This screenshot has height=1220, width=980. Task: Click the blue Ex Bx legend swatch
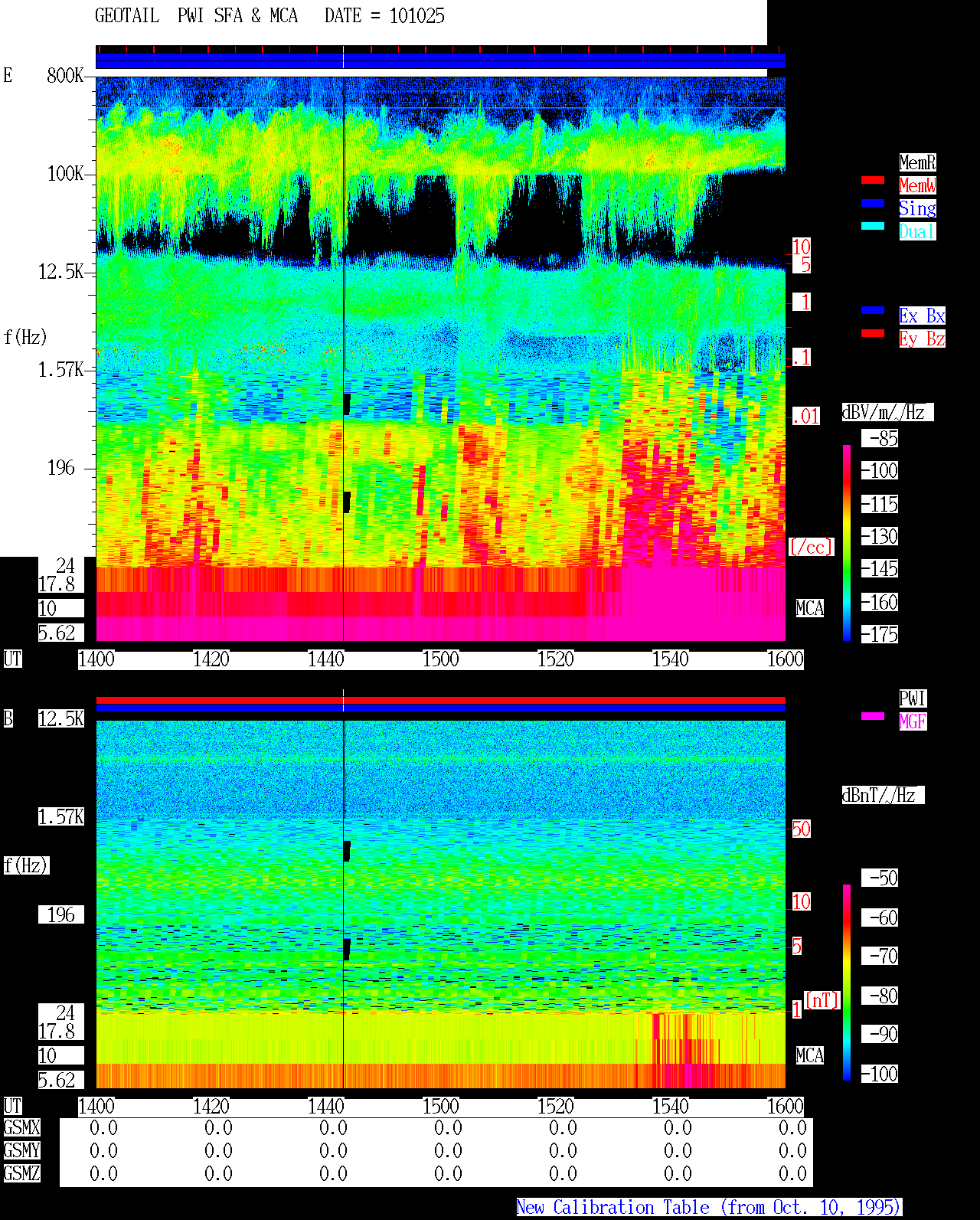tap(873, 310)
